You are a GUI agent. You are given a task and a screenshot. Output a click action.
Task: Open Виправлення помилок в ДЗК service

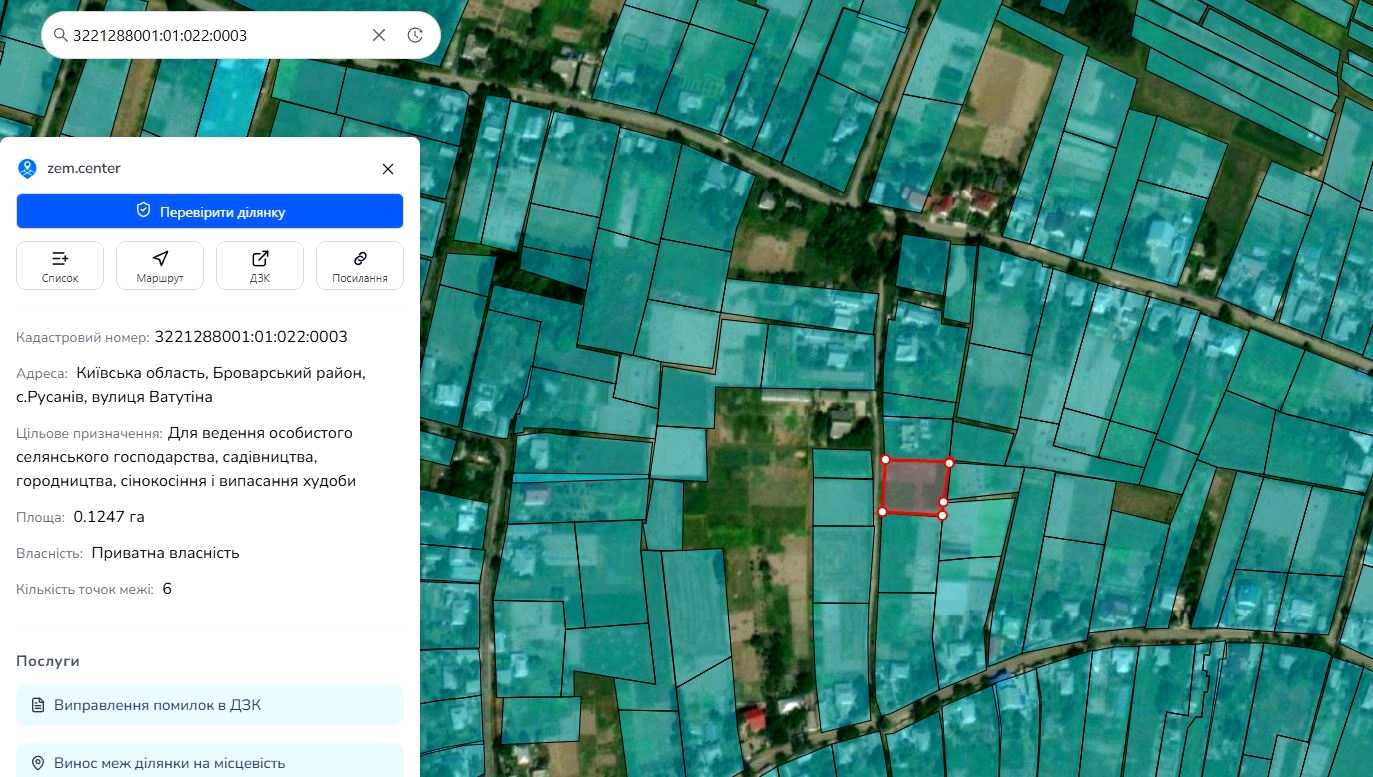[210, 705]
